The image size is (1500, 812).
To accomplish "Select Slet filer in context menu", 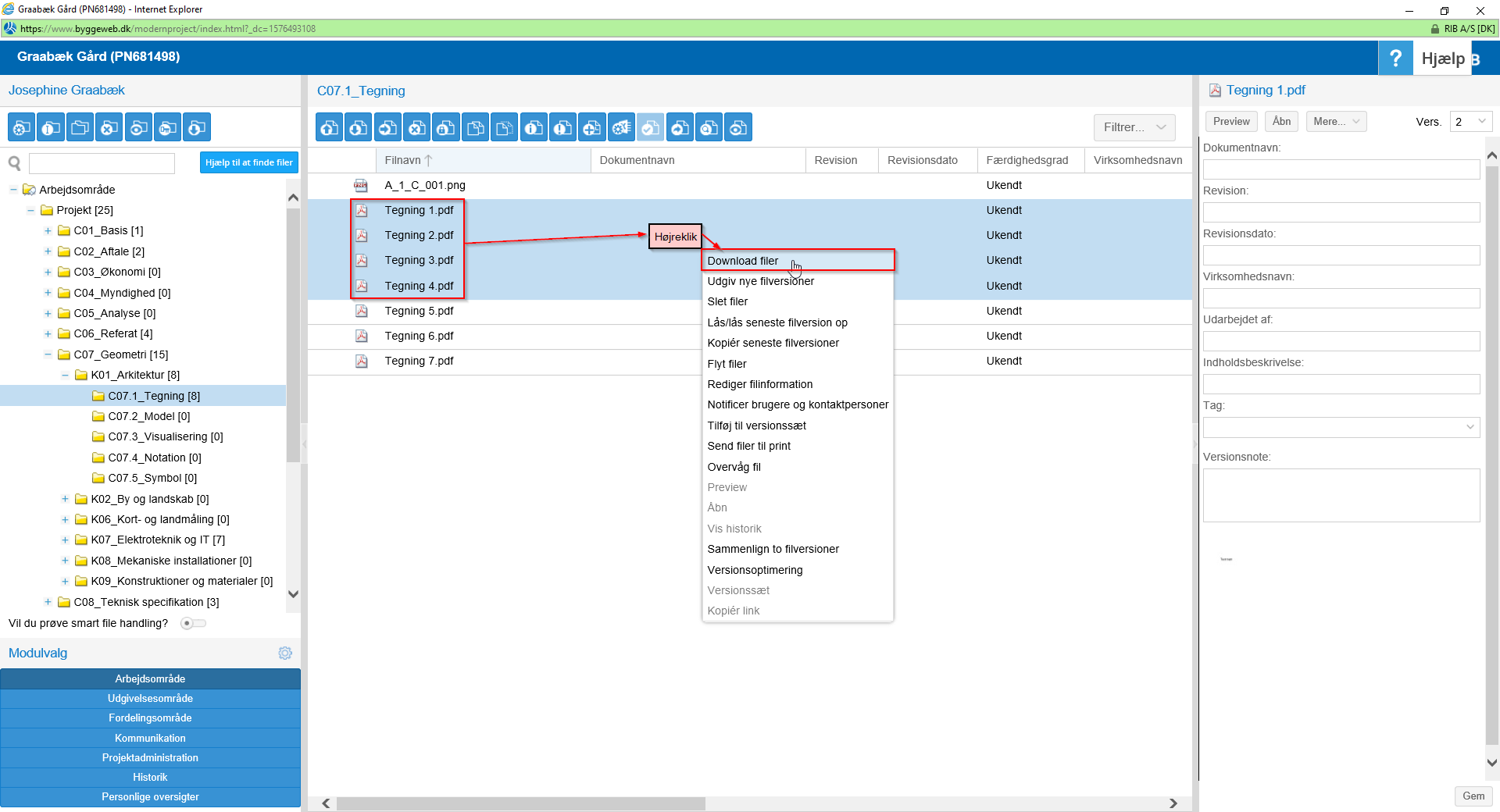I will click(727, 302).
